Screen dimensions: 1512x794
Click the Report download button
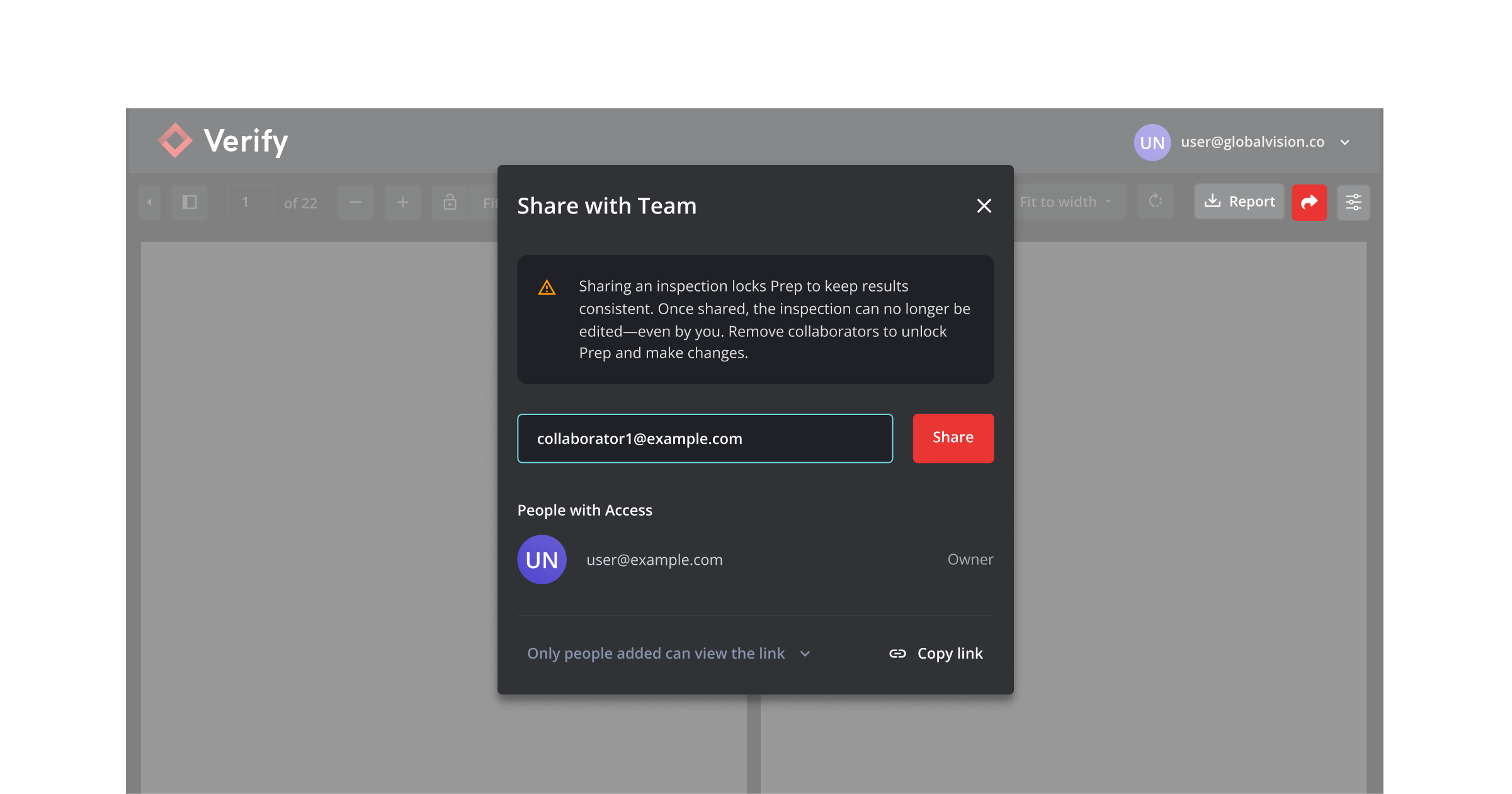pyautogui.click(x=1239, y=202)
